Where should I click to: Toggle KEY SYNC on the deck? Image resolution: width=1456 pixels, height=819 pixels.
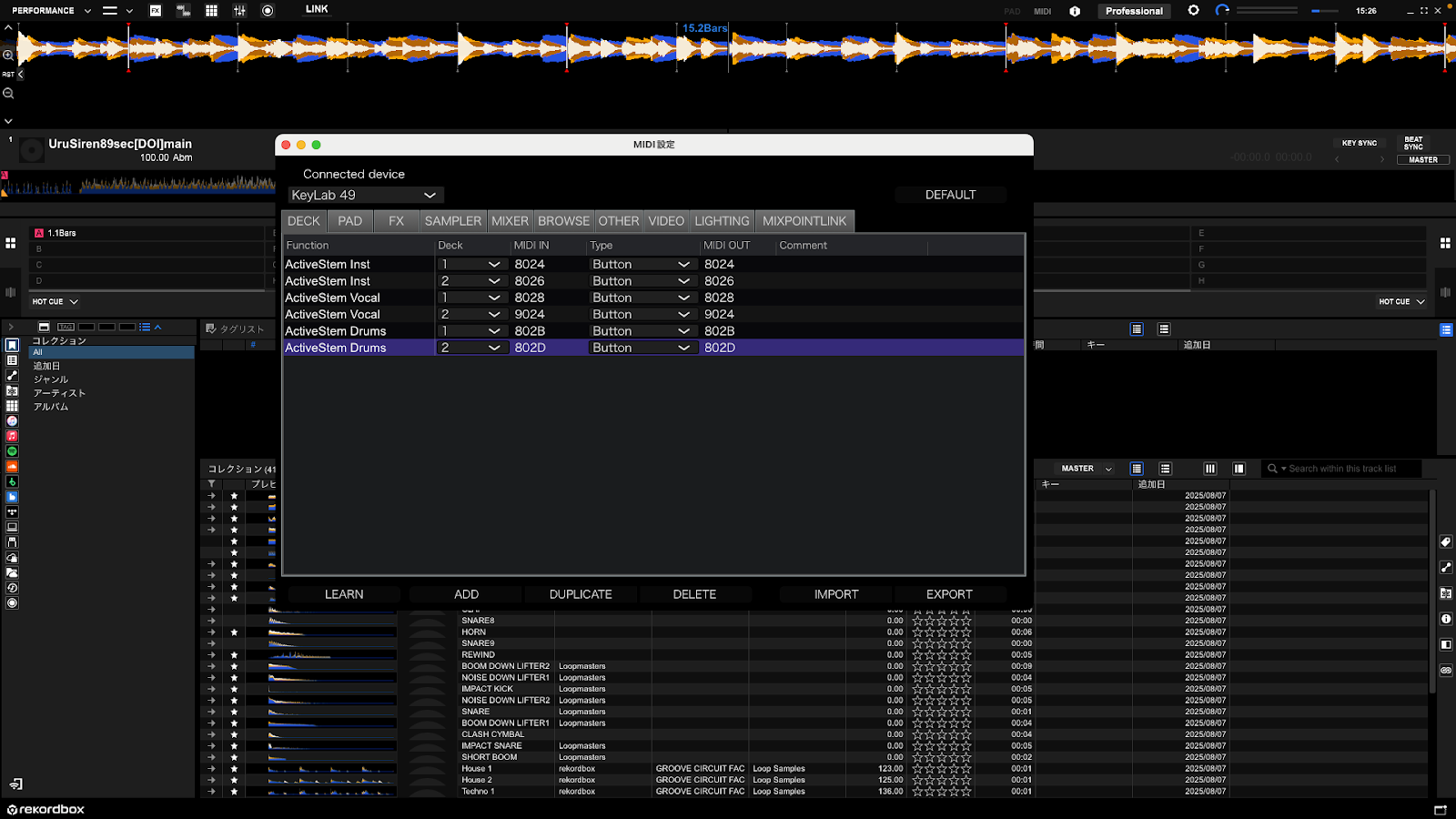click(x=1359, y=143)
